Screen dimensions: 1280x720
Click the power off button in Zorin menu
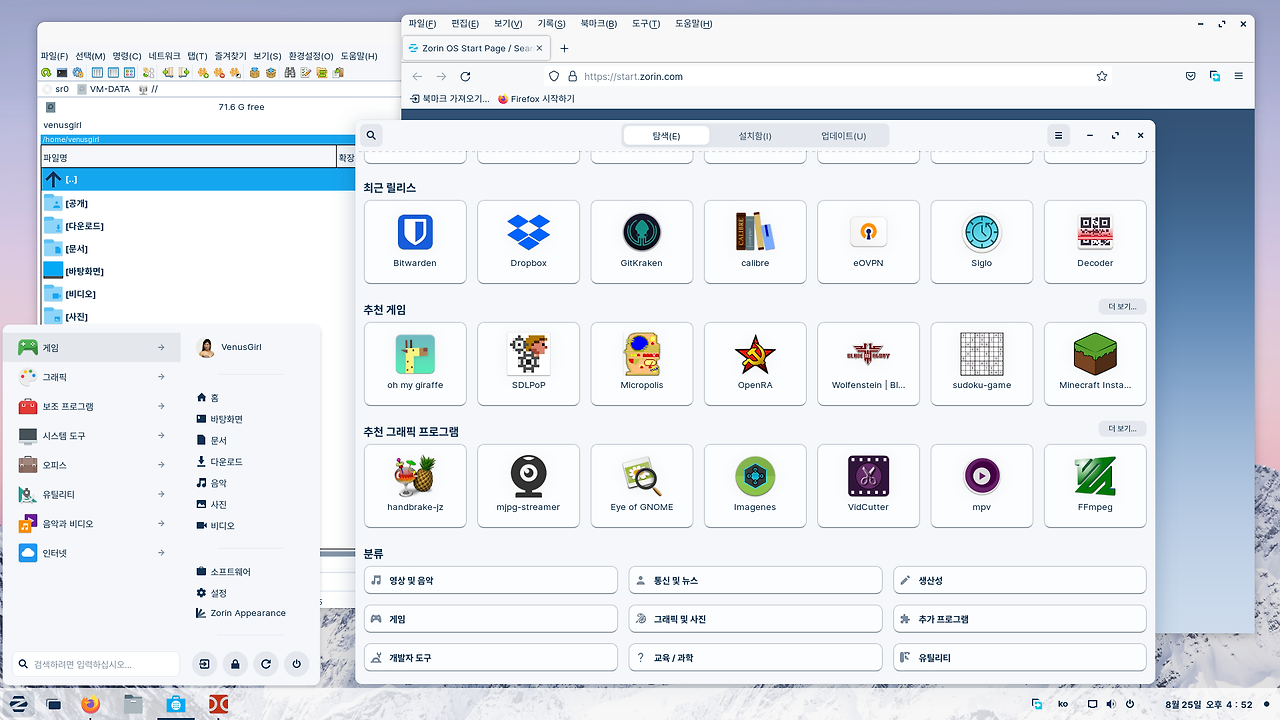pyautogui.click(x=297, y=664)
